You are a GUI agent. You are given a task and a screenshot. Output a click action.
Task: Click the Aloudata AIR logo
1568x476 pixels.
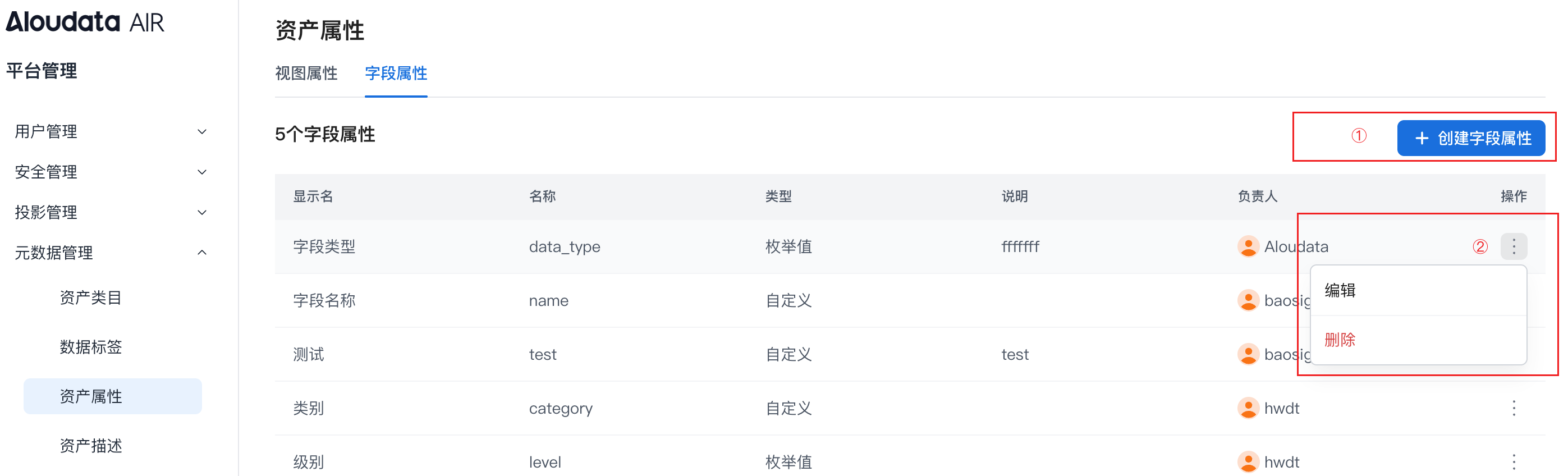click(x=85, y=22)
